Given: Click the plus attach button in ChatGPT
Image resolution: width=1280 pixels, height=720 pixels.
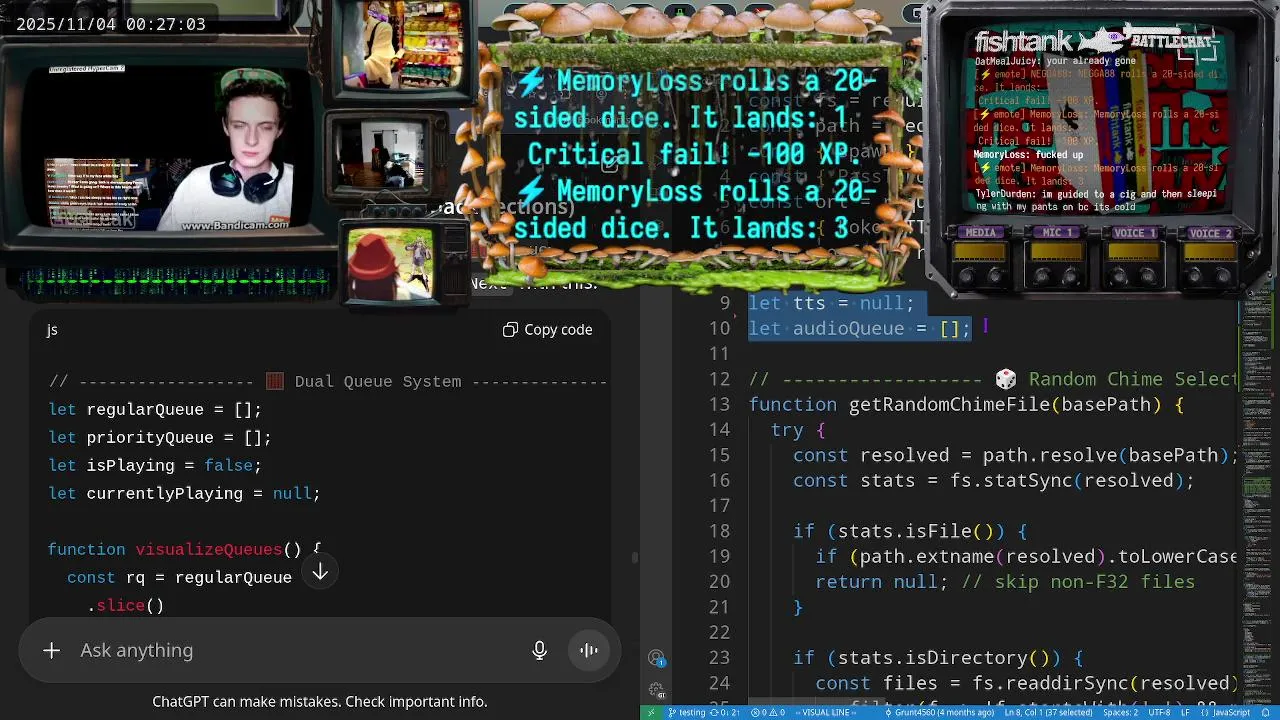Looking at the screenshot, I should [51, 651].
